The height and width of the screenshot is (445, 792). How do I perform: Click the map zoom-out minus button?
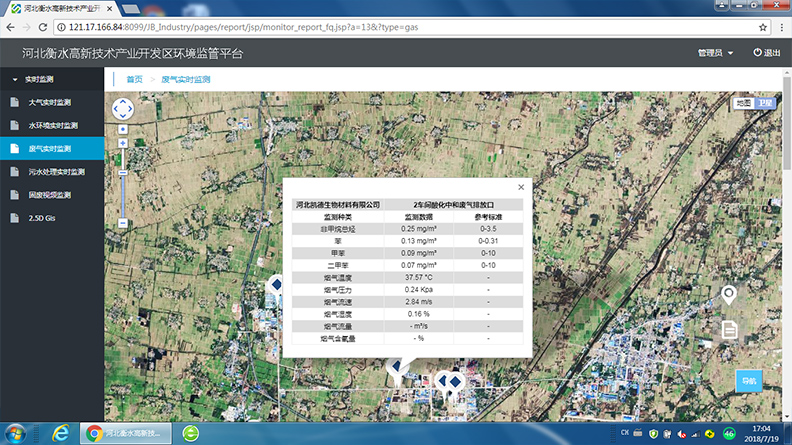click(123, 223)
